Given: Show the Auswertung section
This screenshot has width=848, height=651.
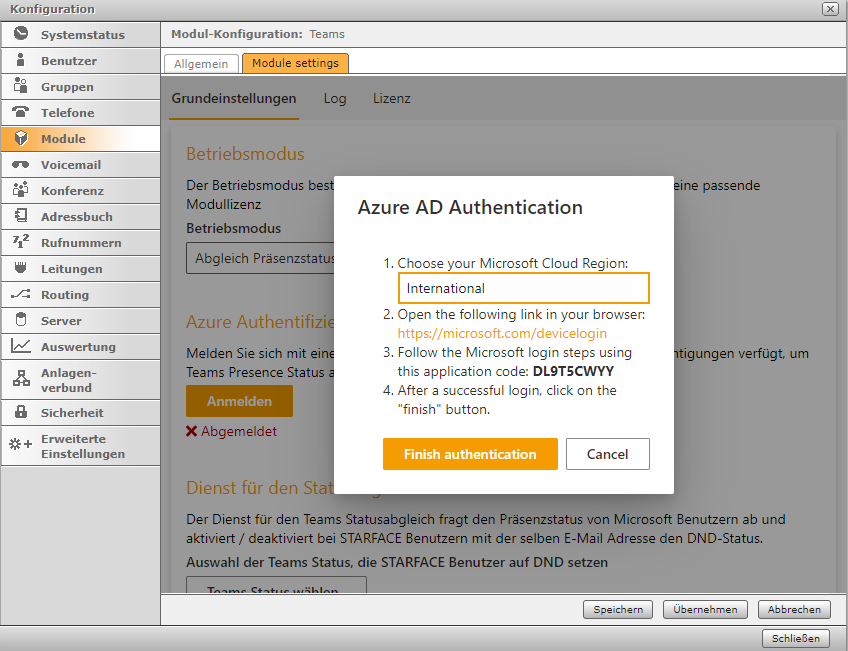Looking at the screenshot, I should [81, 347].
